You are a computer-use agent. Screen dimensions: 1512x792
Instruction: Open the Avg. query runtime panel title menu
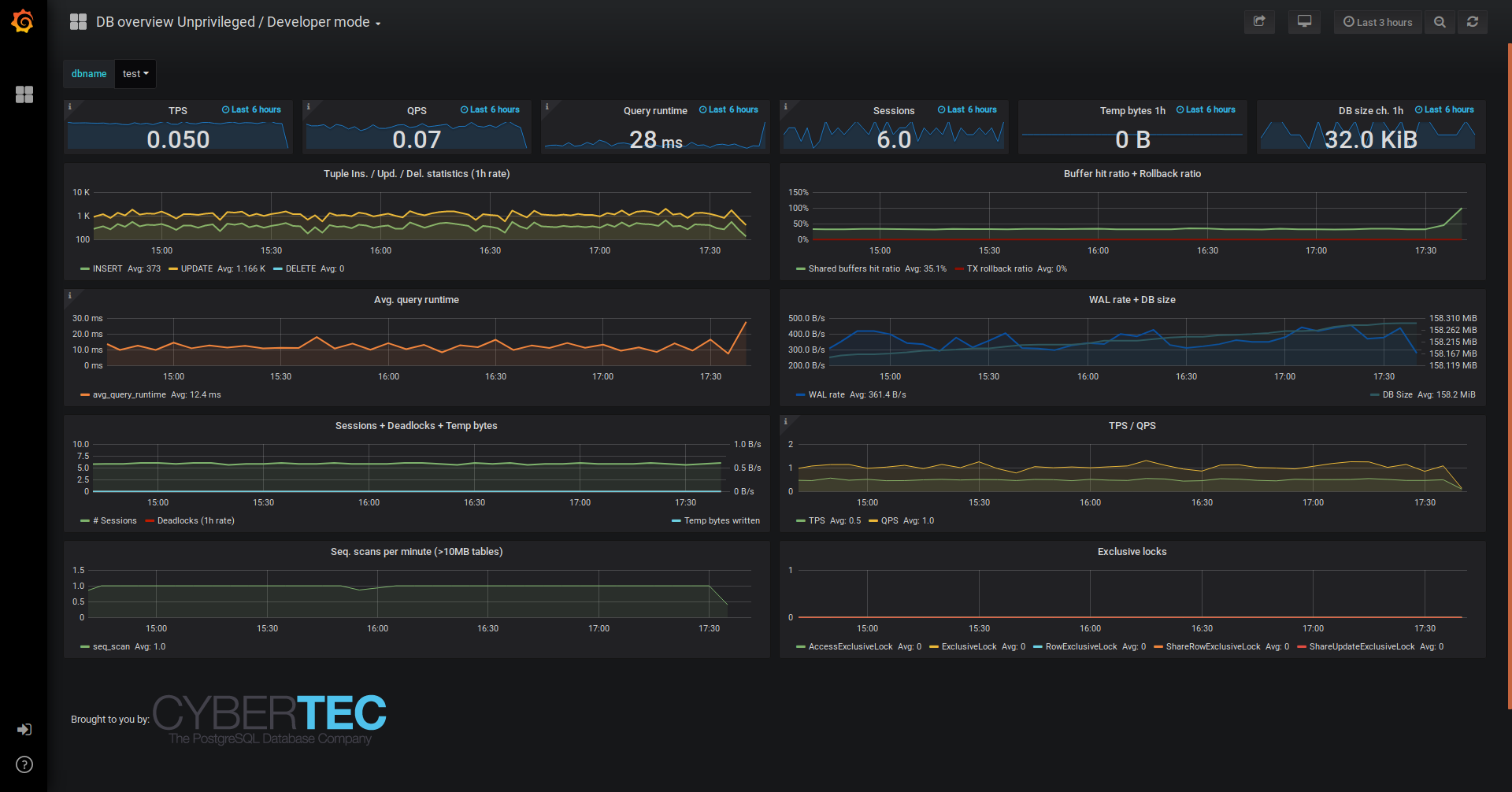coord(416,300)
